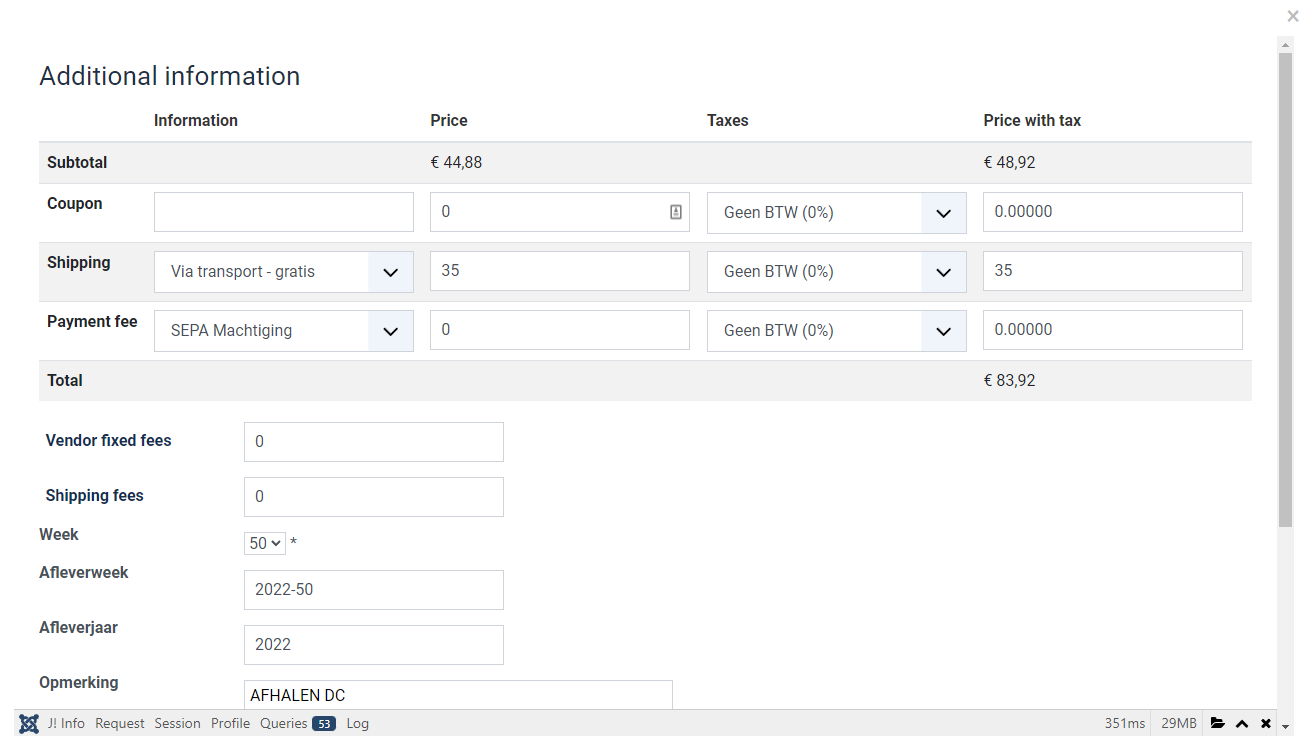Open the Profile debug tab
The image size is (1310, 755).
230,723
